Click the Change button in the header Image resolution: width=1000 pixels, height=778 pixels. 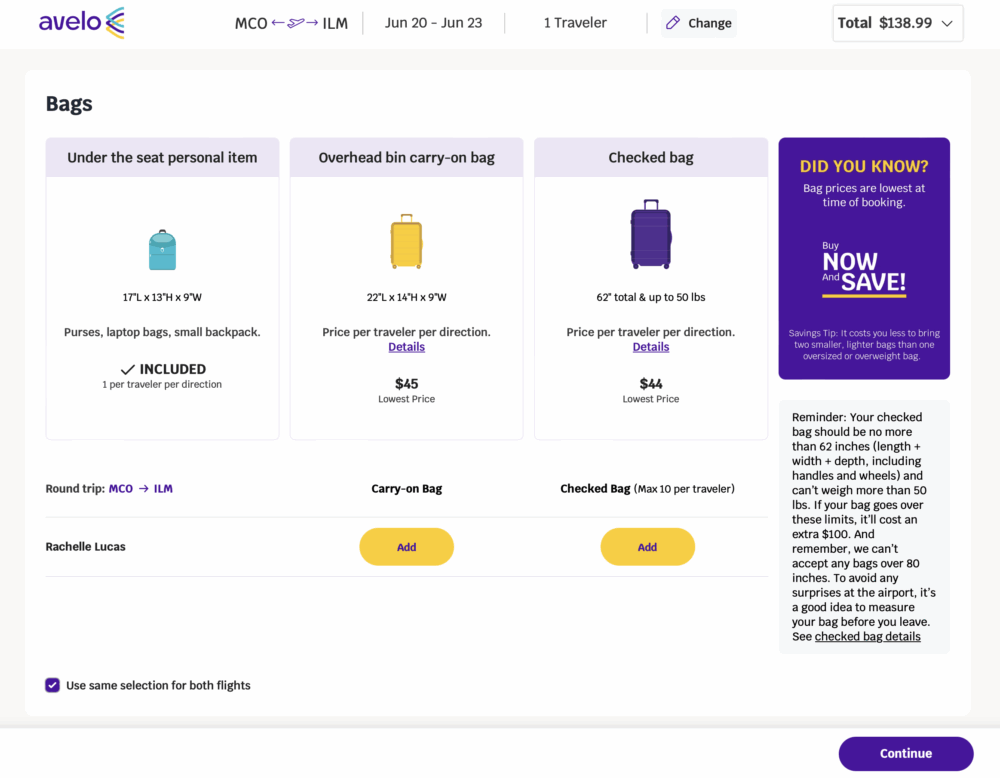[x=698, y=22]
